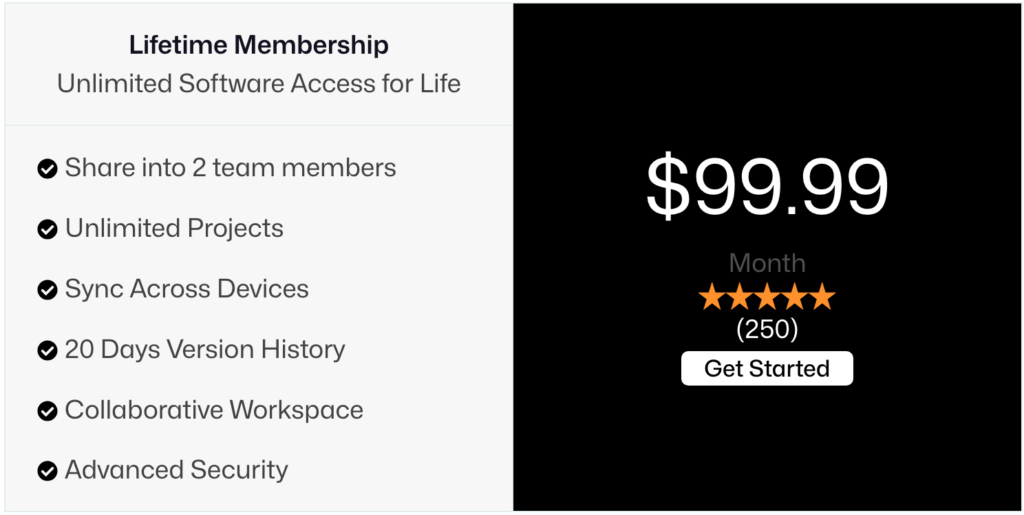Screen dimensions: 1024x515
Task: Click the Month billing period label
Action: coord(767,263)
